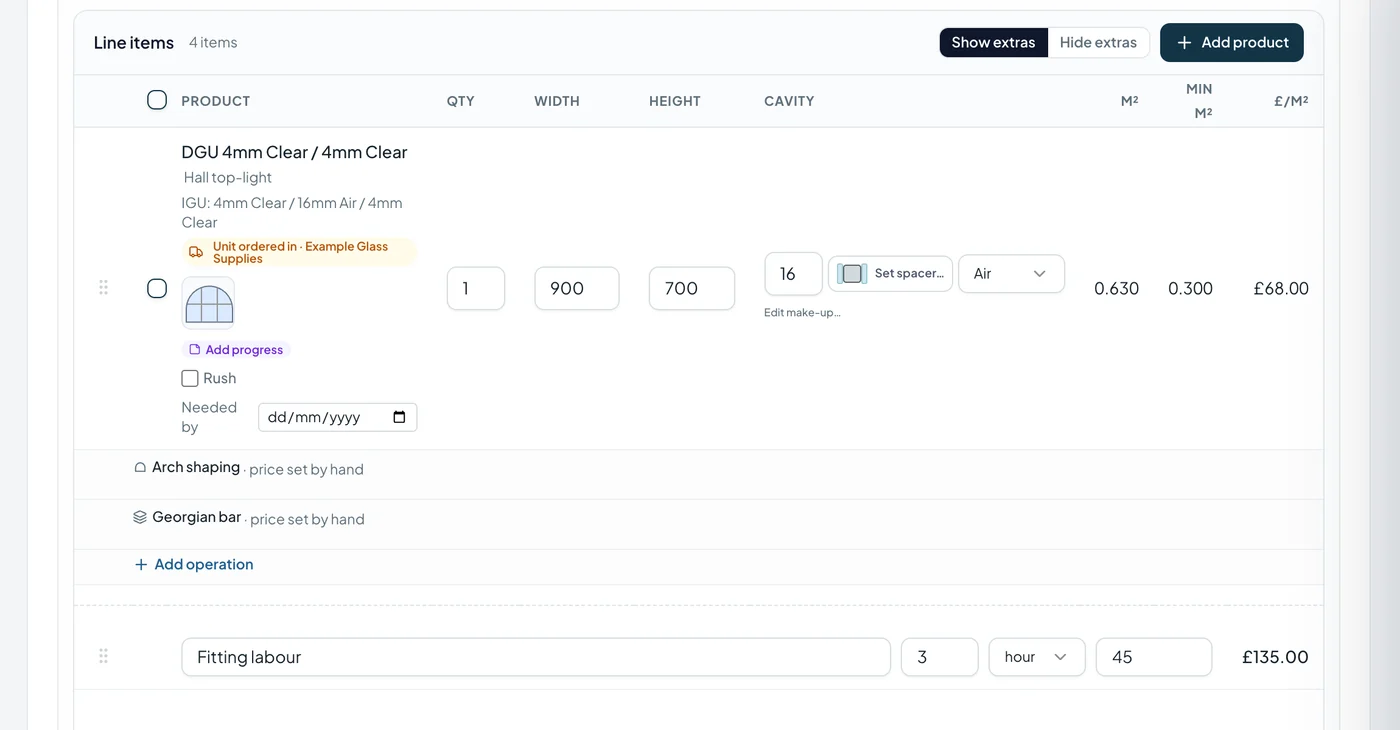
Task: Select the DGU 4mm Clear line item checkbox
Action: click(157, 288)
